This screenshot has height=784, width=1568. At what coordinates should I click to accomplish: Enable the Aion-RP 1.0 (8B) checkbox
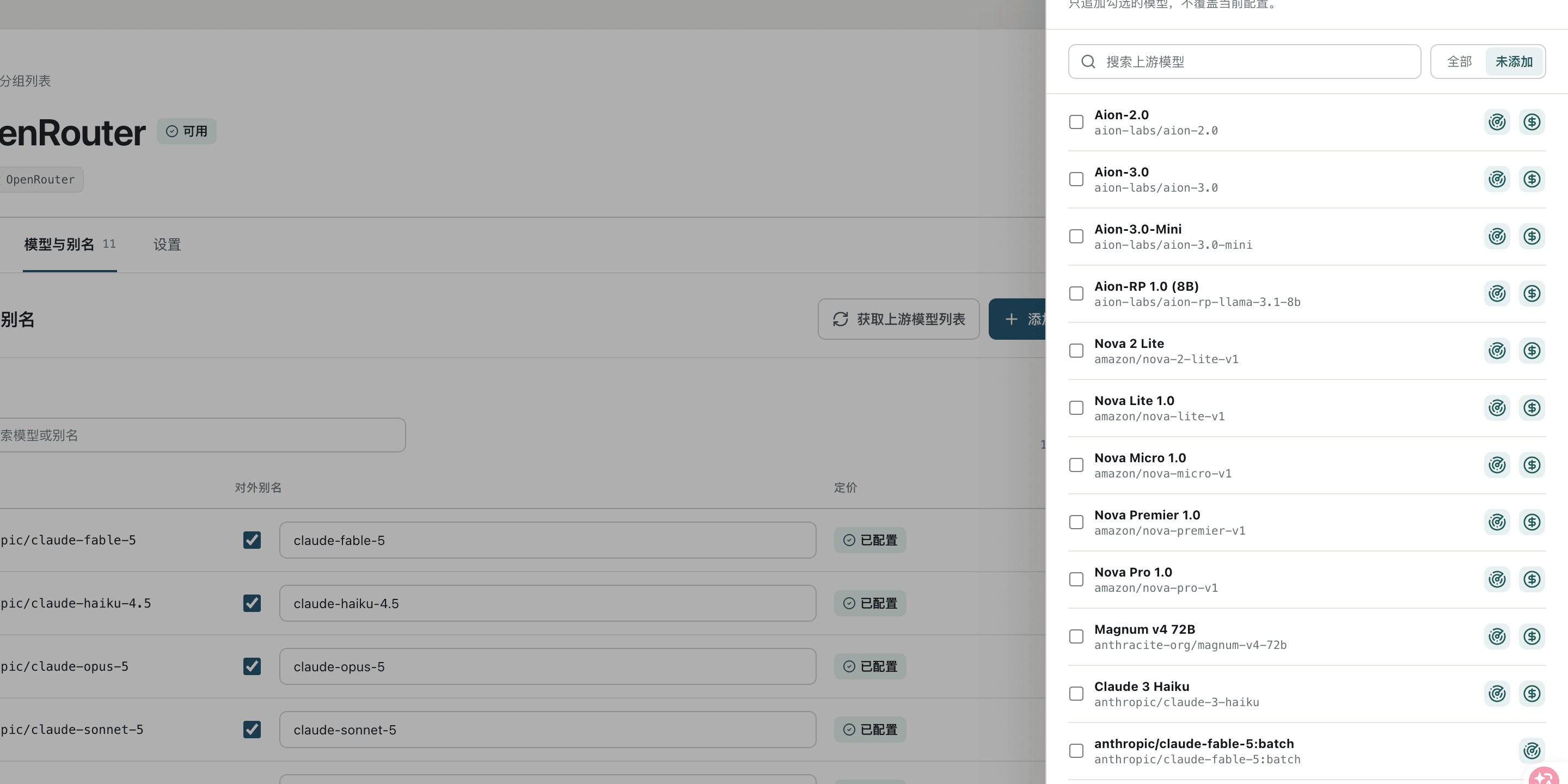click(1076, 293)
